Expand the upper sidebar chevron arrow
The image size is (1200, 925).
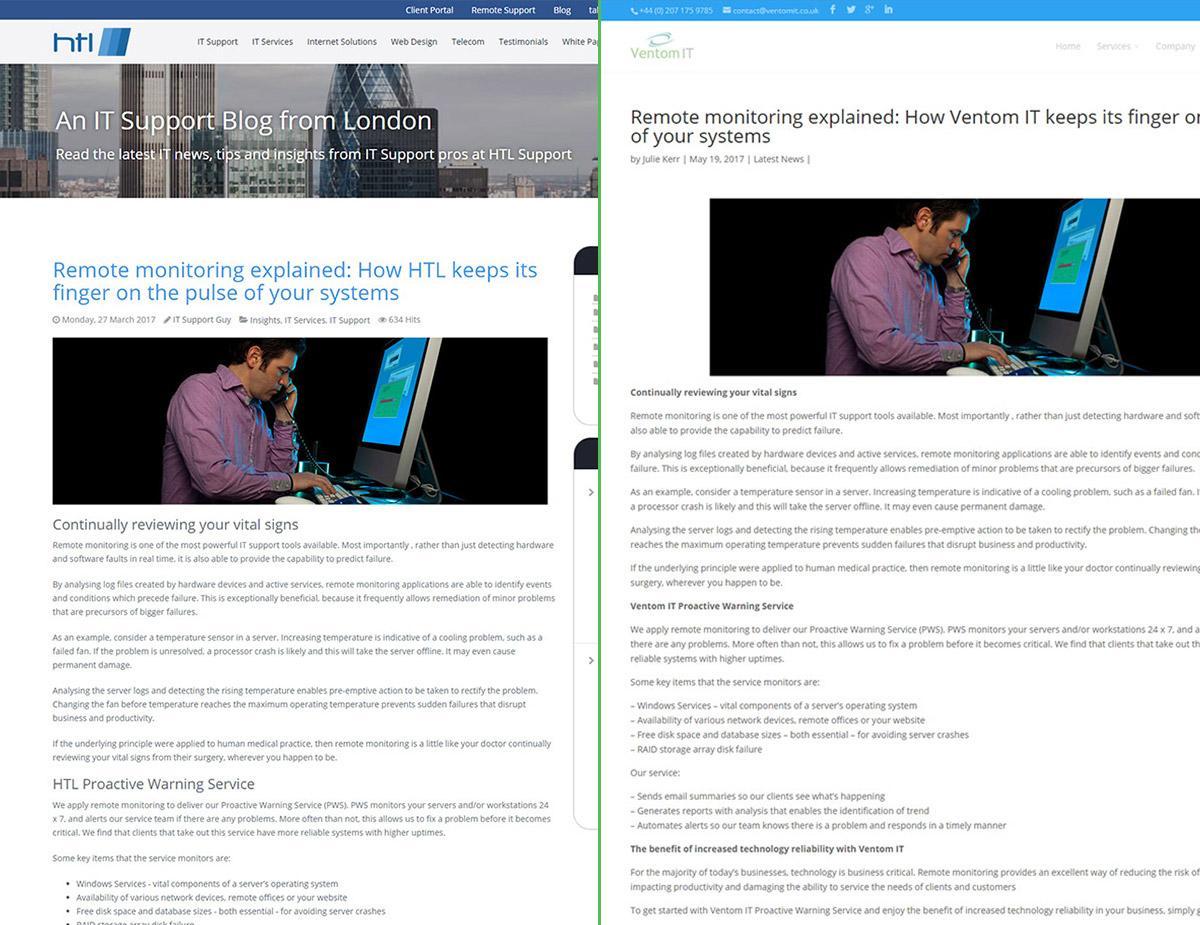coord(591,492)
